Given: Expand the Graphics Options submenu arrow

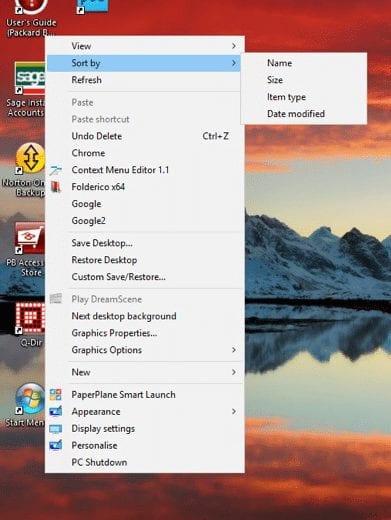Looking at the screenshot, I should [234, 350].
